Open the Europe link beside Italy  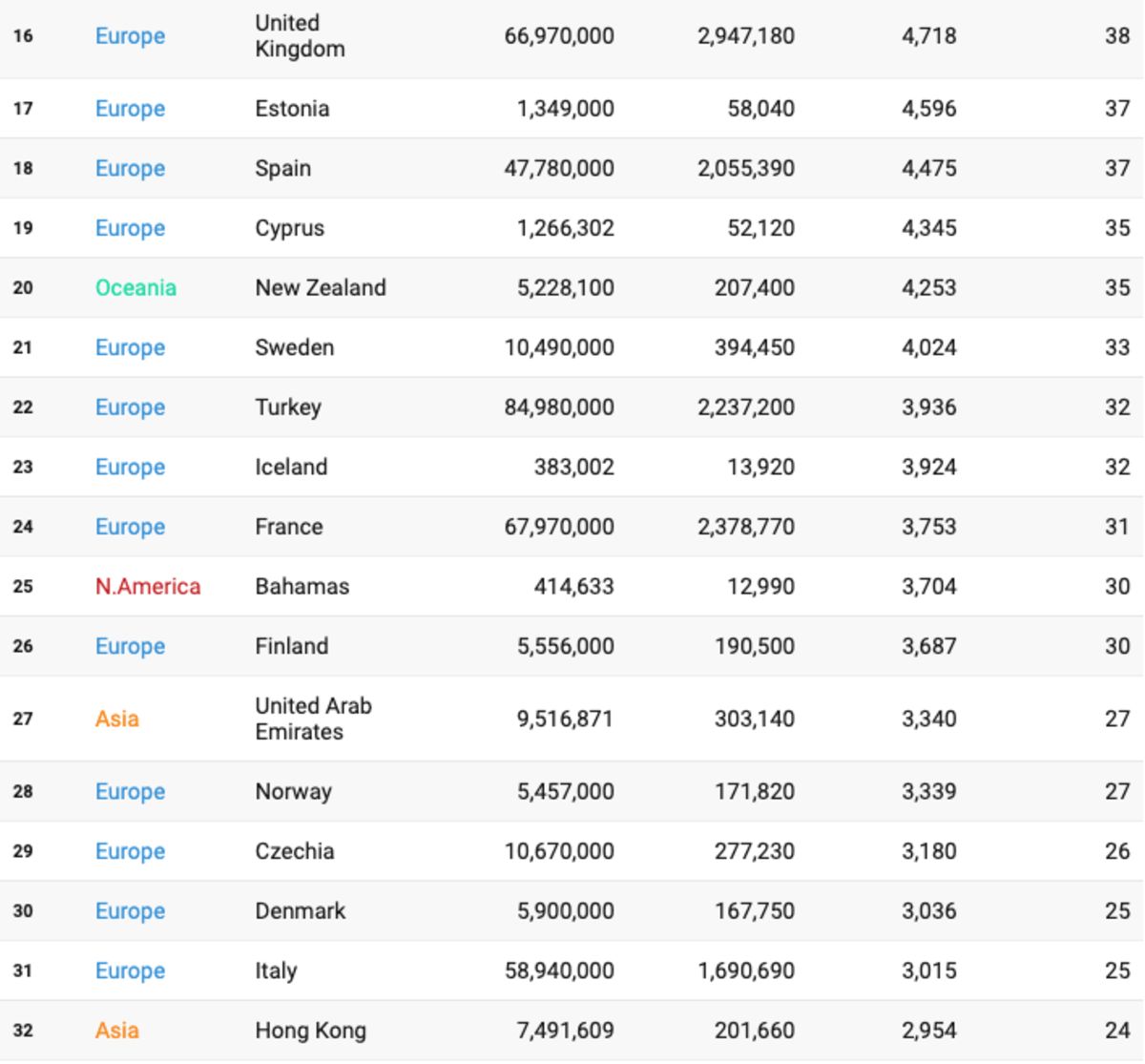pos(130,971)
